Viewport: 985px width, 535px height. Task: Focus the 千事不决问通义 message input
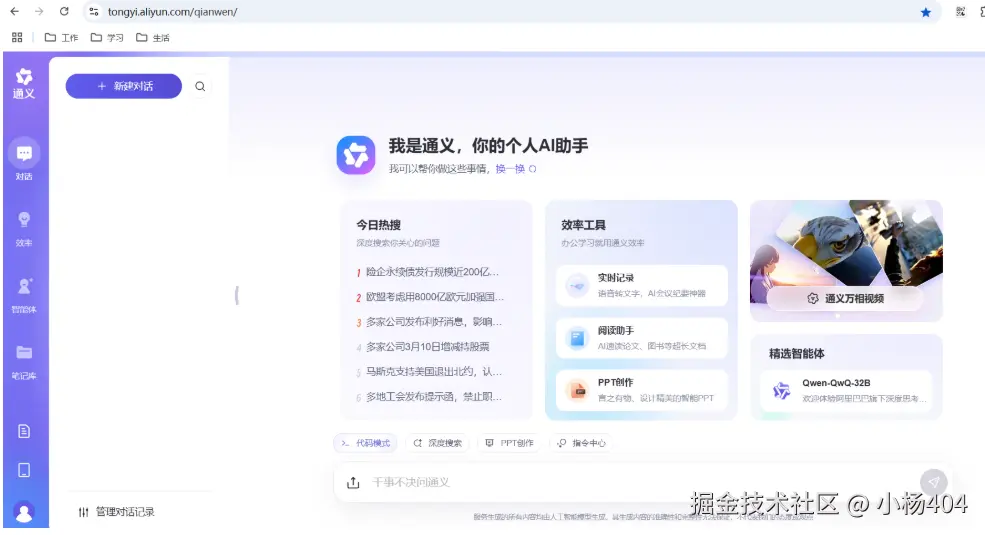641,482
